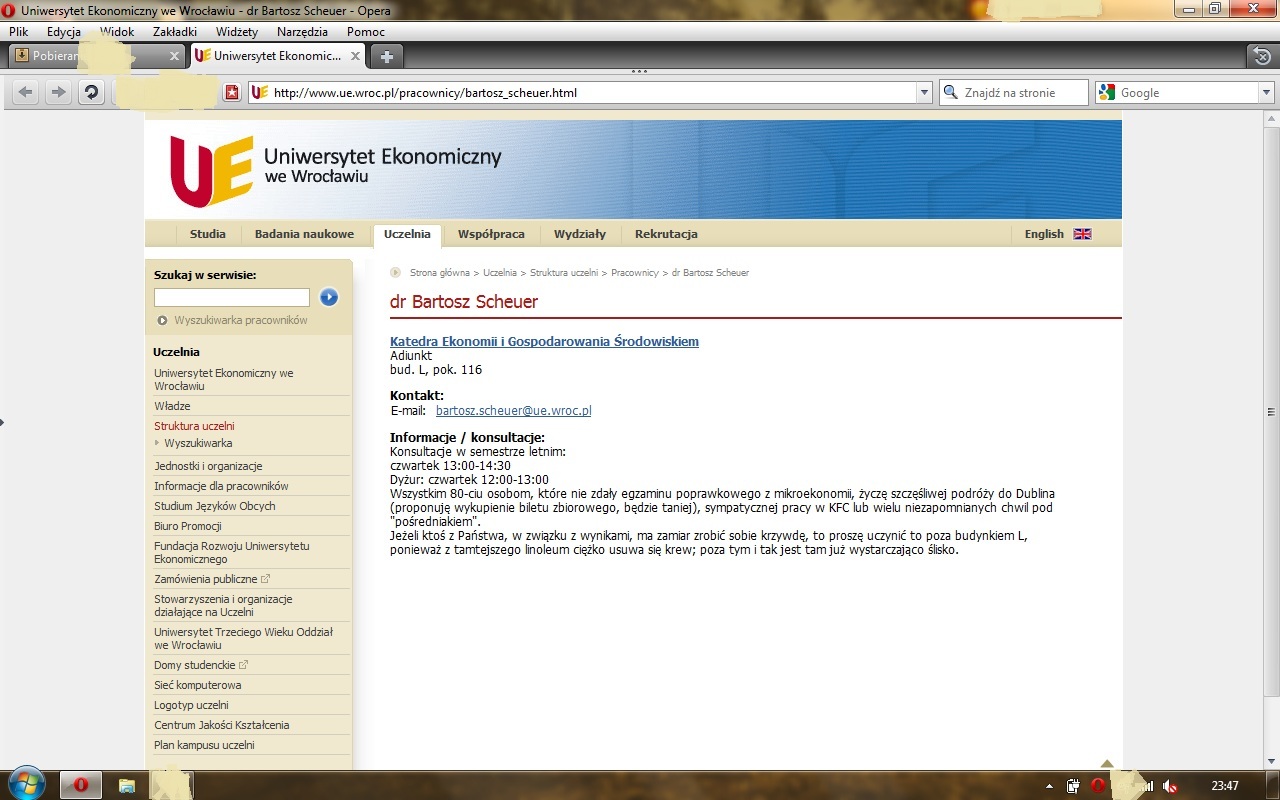Click the red star icon beside address bar
Screen dimensions: 1280x800
(232, 93)
